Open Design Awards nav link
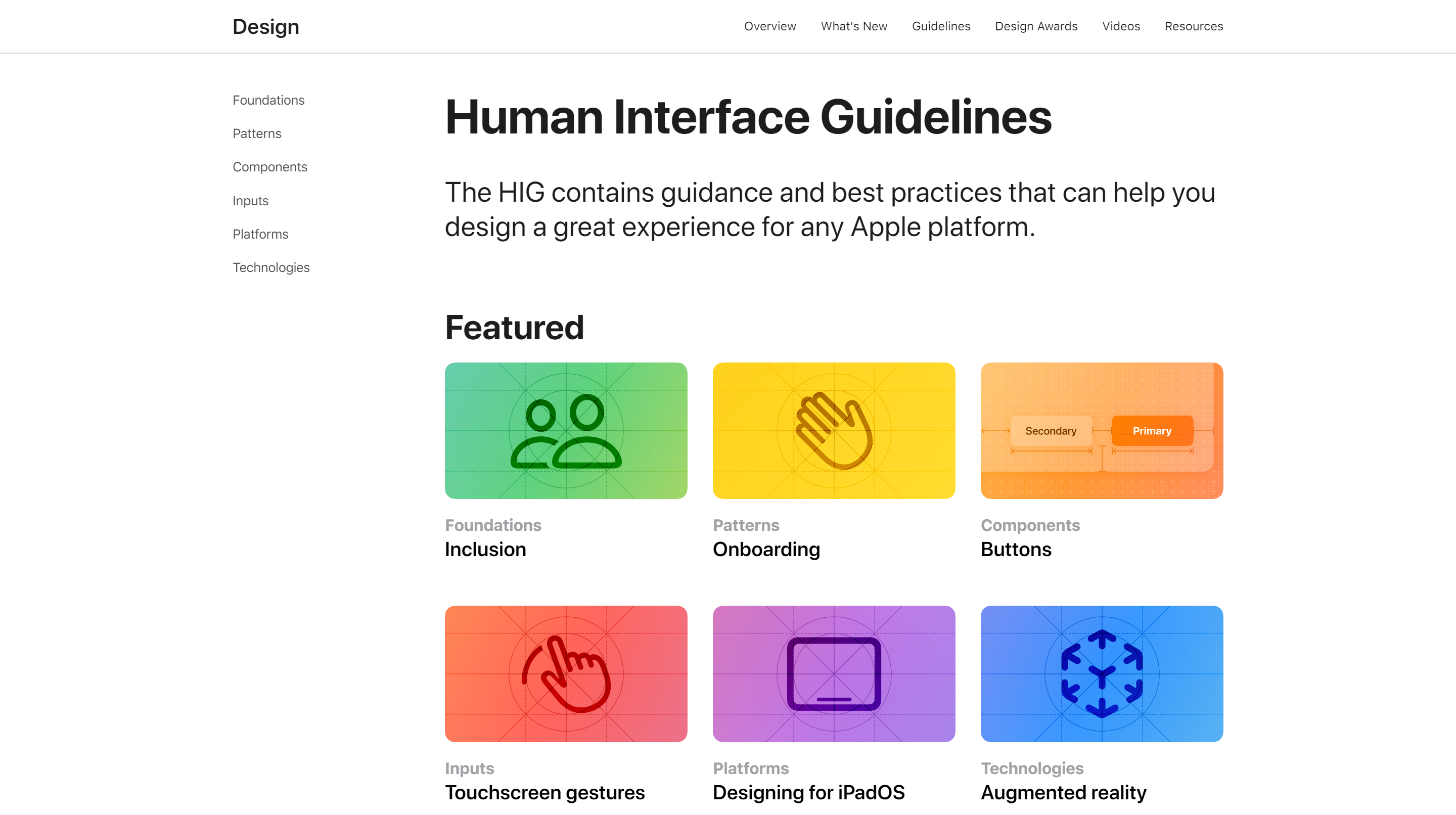Image resolution: width=1456 pixels, height=815 pixels. point(1036,27)
